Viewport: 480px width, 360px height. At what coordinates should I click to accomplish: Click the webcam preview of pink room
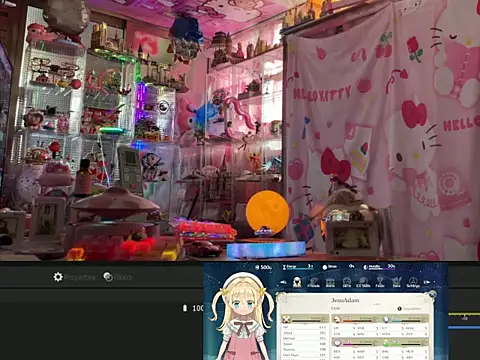pyautogui.click(x=240, y=130)
